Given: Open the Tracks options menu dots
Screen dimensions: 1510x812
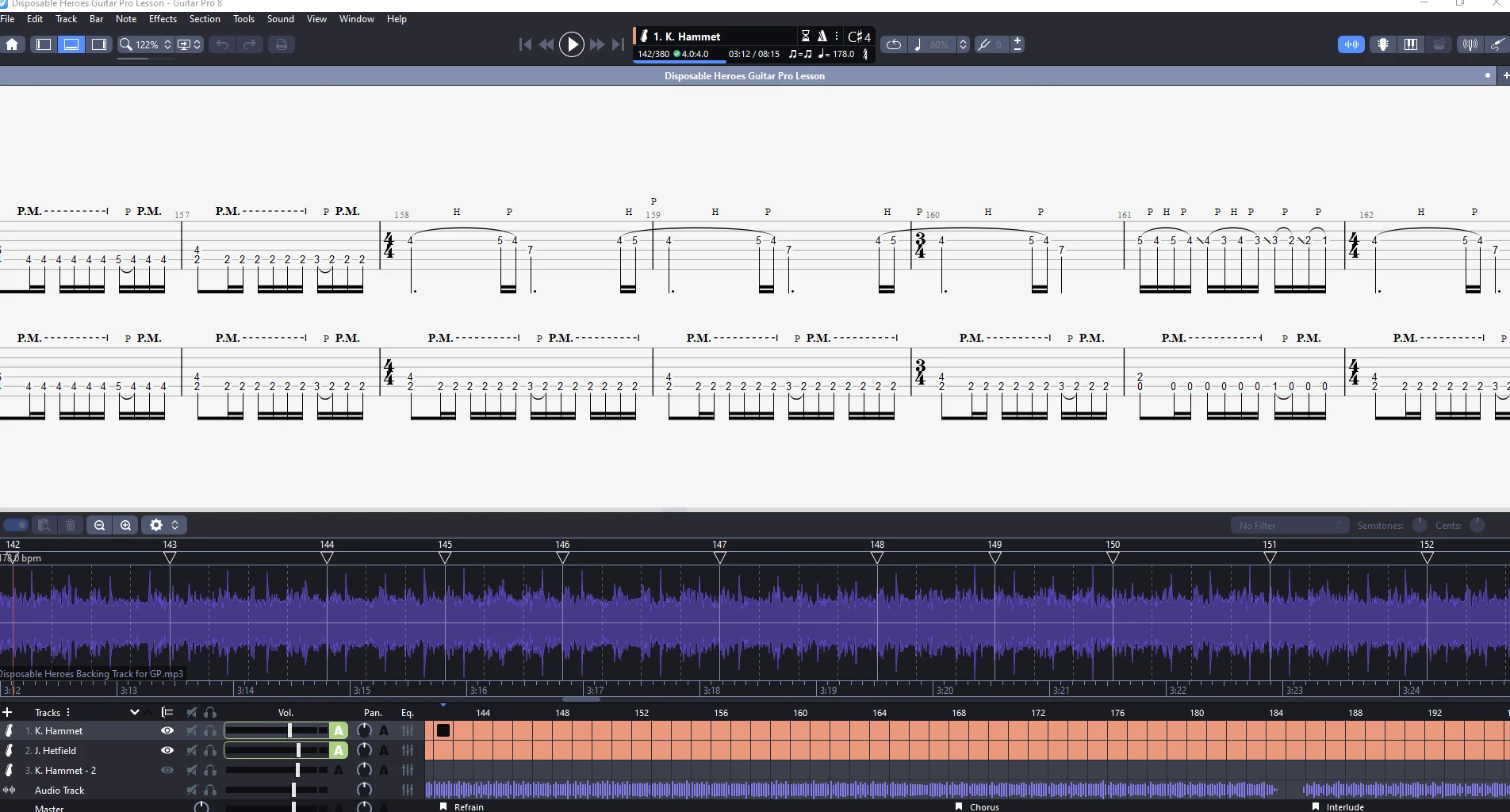Looking at the screenshot, I should pyautogui.click(x=68, y=712).
